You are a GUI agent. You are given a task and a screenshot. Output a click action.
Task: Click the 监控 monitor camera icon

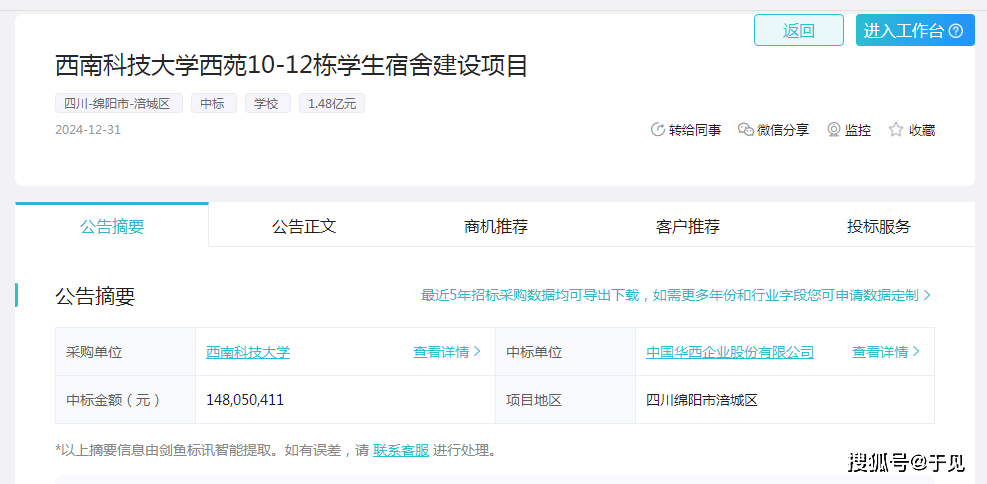coord(833,130)
